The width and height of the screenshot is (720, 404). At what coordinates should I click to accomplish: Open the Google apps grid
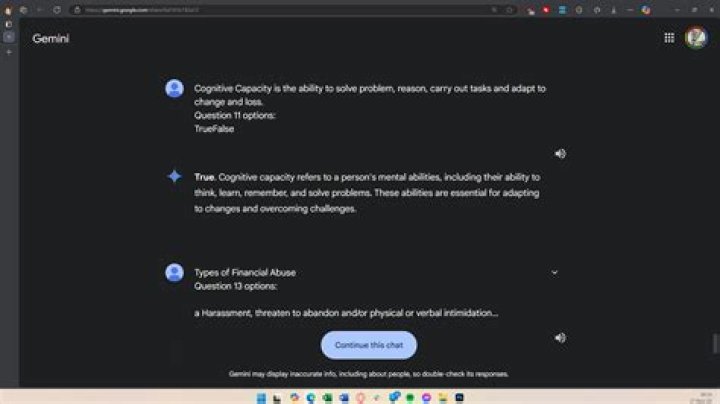(669, 38)
